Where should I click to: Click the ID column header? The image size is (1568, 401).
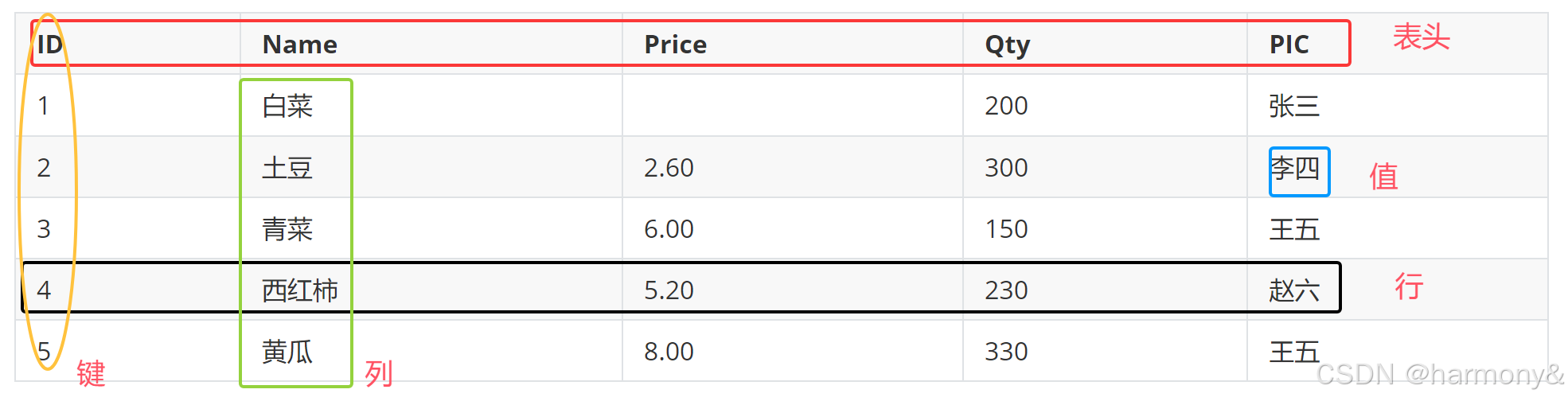tap(49, 45)
